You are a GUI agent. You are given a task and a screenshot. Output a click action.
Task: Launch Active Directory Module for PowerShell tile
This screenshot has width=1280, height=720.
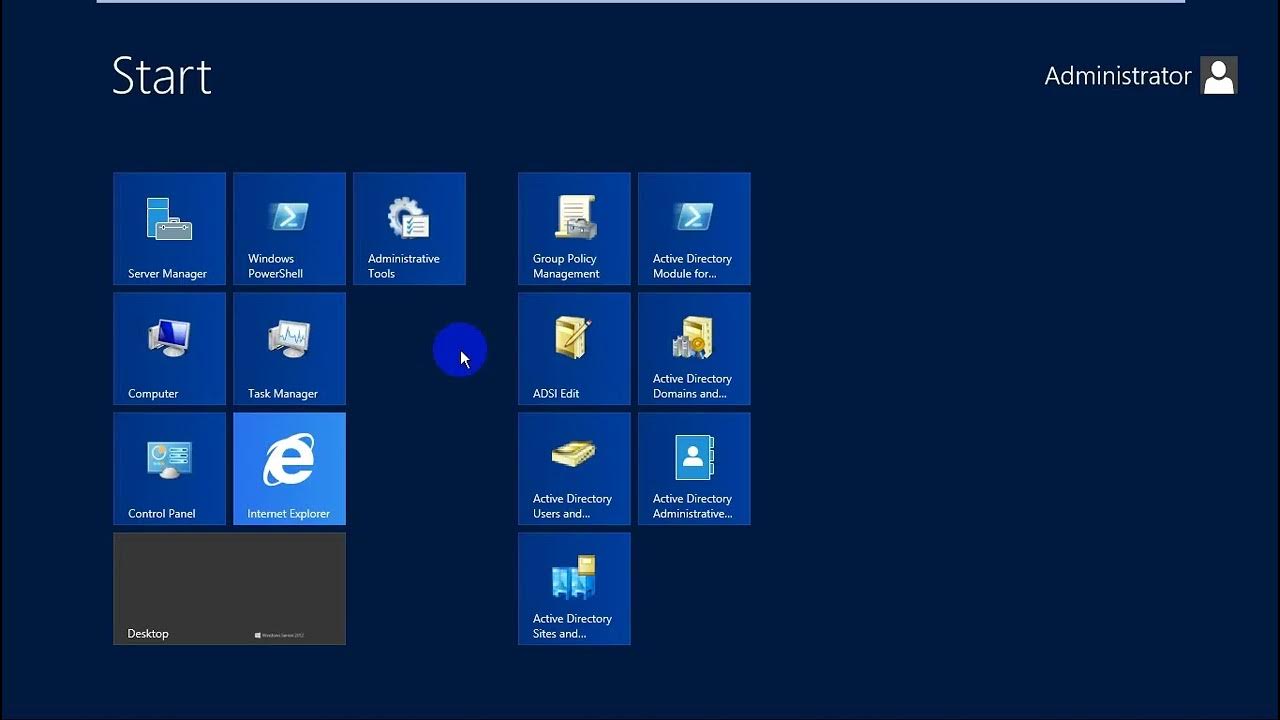[695, 229]
